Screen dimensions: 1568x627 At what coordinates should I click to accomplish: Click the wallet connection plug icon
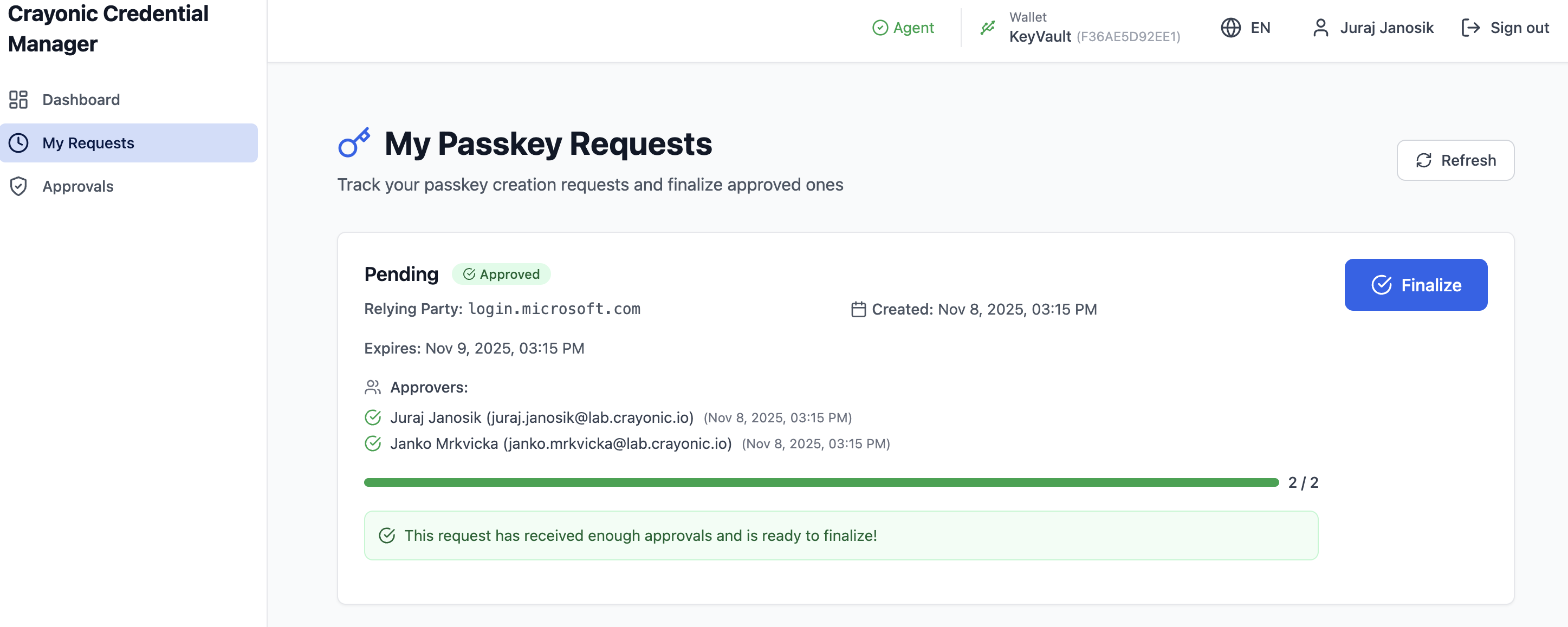coord(987,28)
